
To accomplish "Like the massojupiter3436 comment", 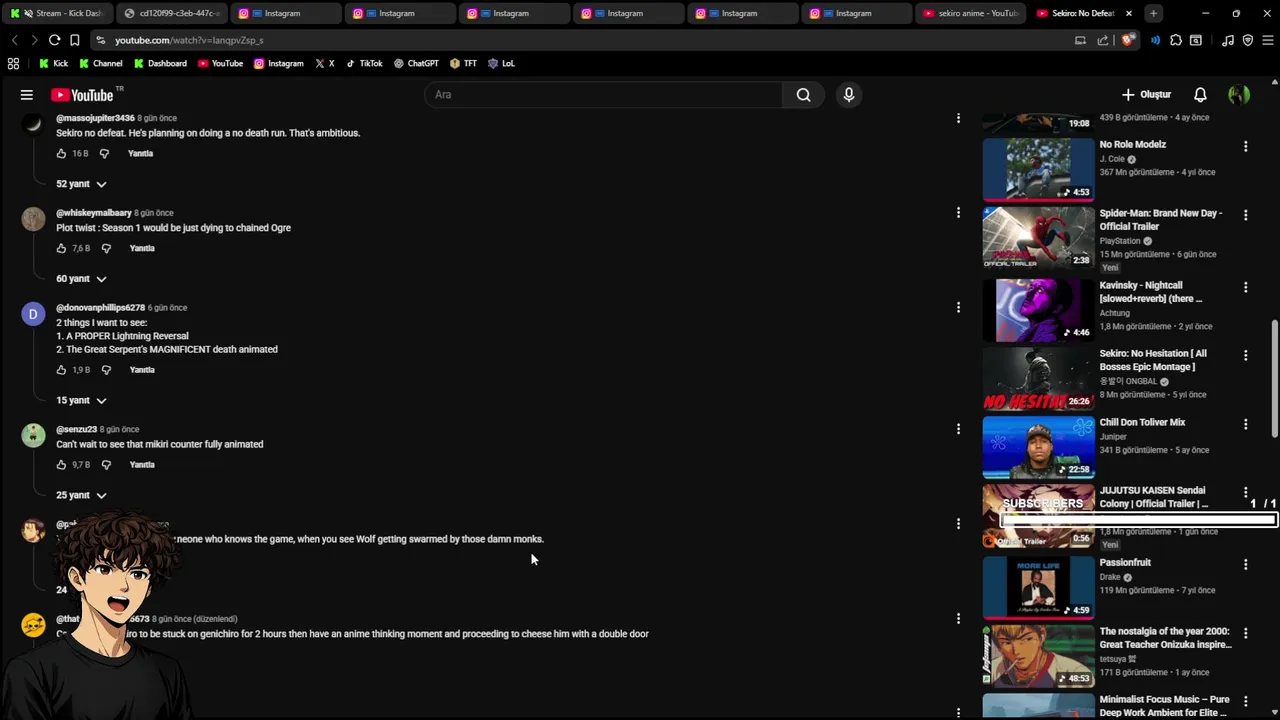I will (x=61, y=153).
